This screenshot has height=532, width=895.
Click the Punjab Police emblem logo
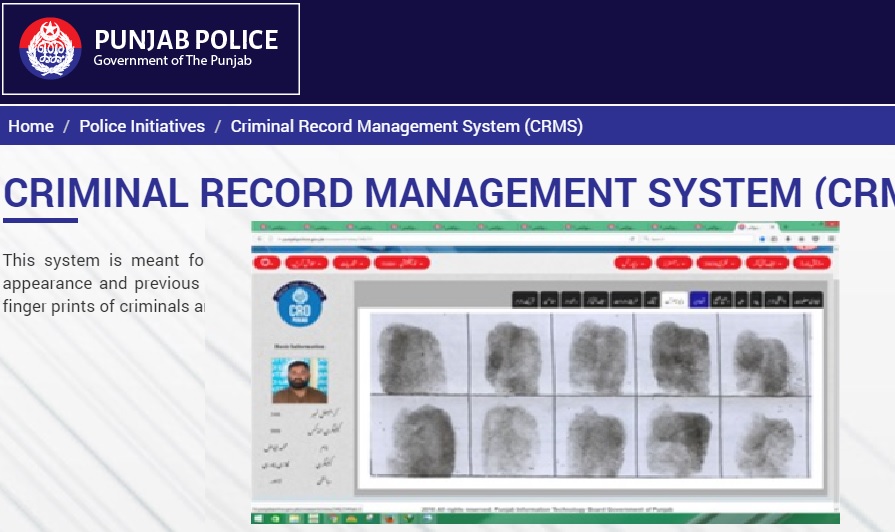50,48
